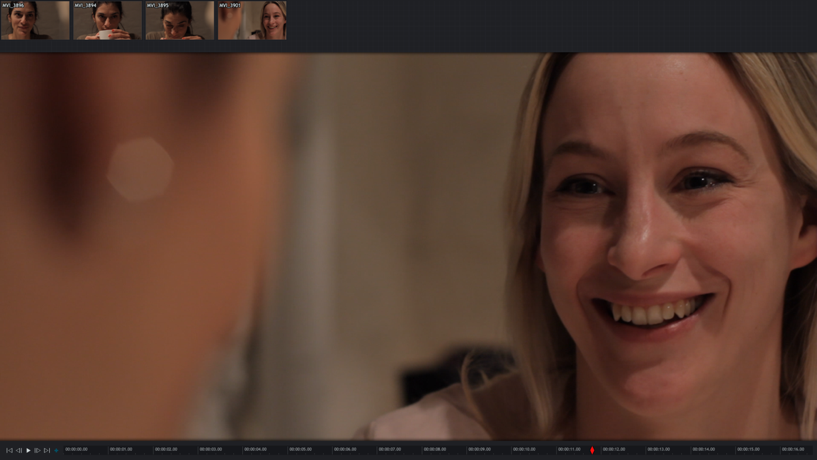Click the teal icon beside playback controls

click(57, 450)
